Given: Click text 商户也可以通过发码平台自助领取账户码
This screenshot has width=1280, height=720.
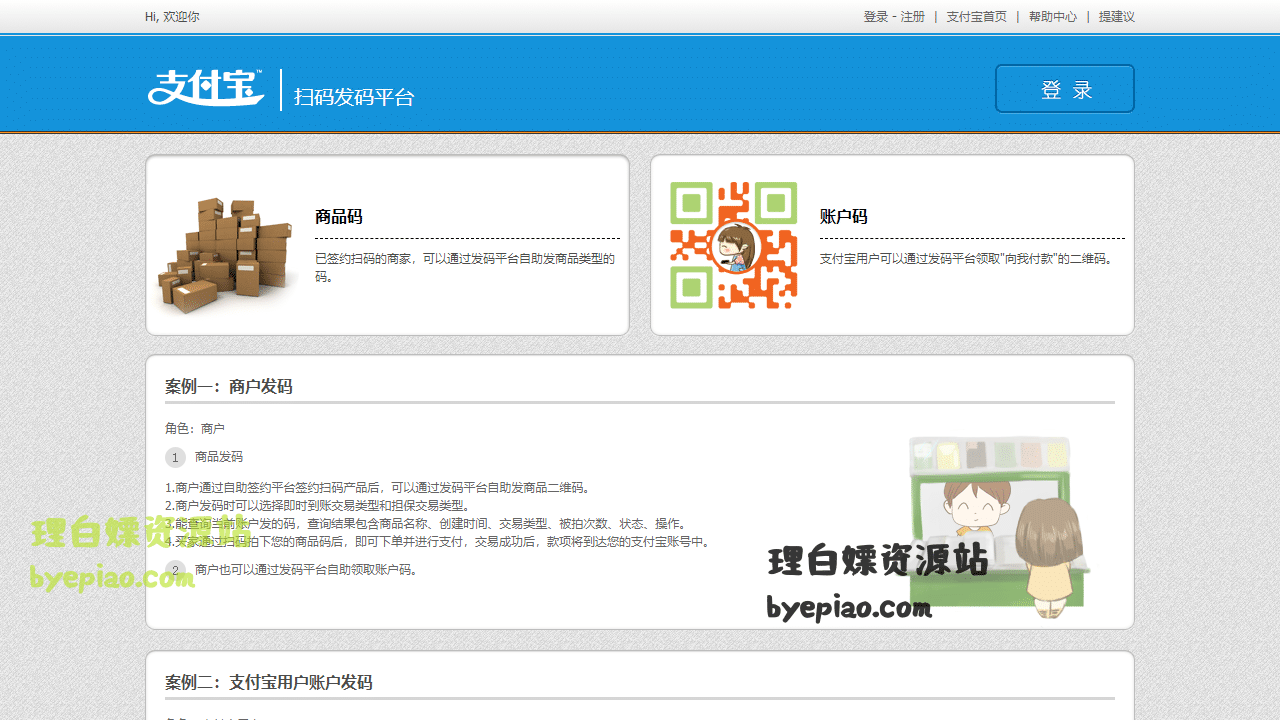Looking at the screenshot, I should (x=306, y=570).
